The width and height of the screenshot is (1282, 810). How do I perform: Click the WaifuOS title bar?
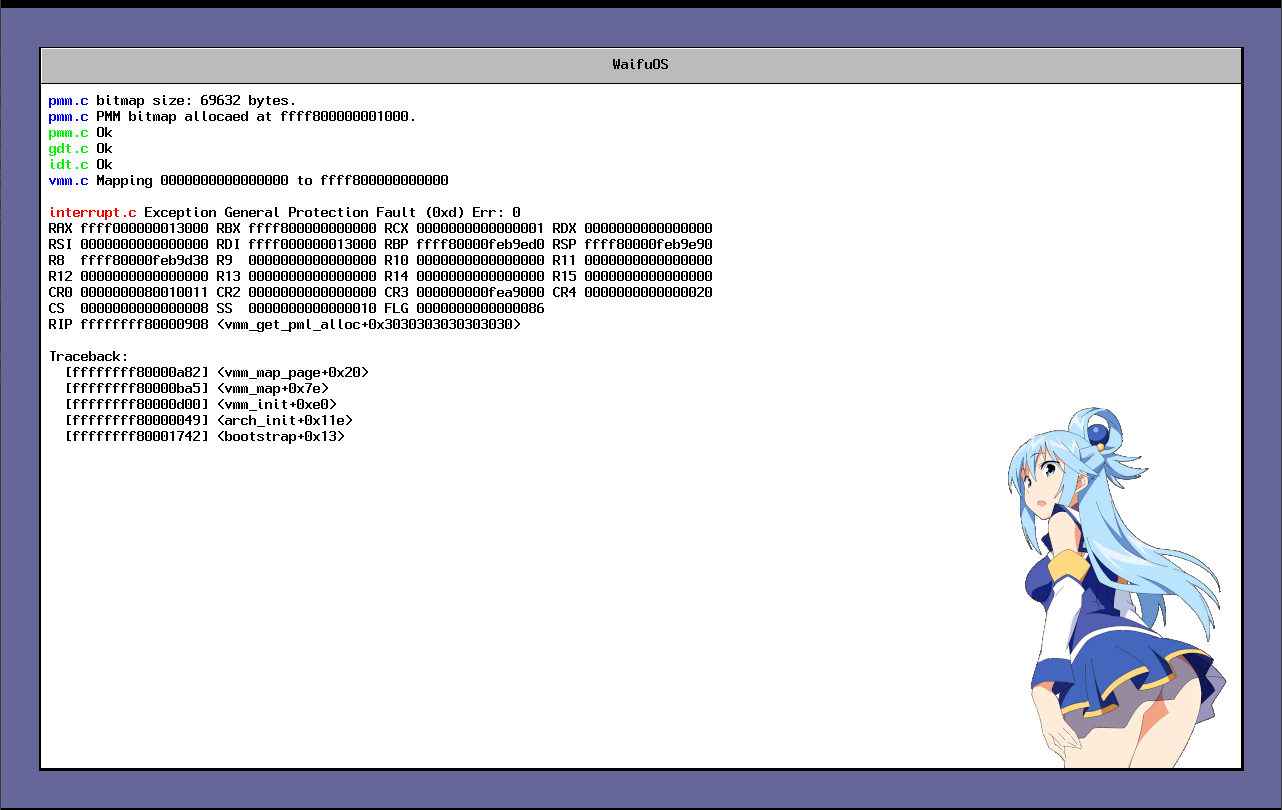click(x=640, y=64)
